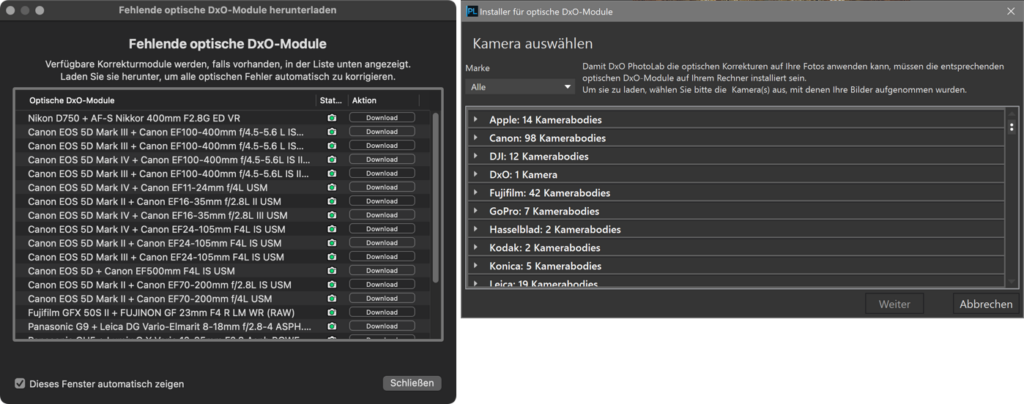Viewport: 1024px width, 404px height.
Task: Download module for Mark IV EF16-35mm f/2.8L III
Action: 382,215
